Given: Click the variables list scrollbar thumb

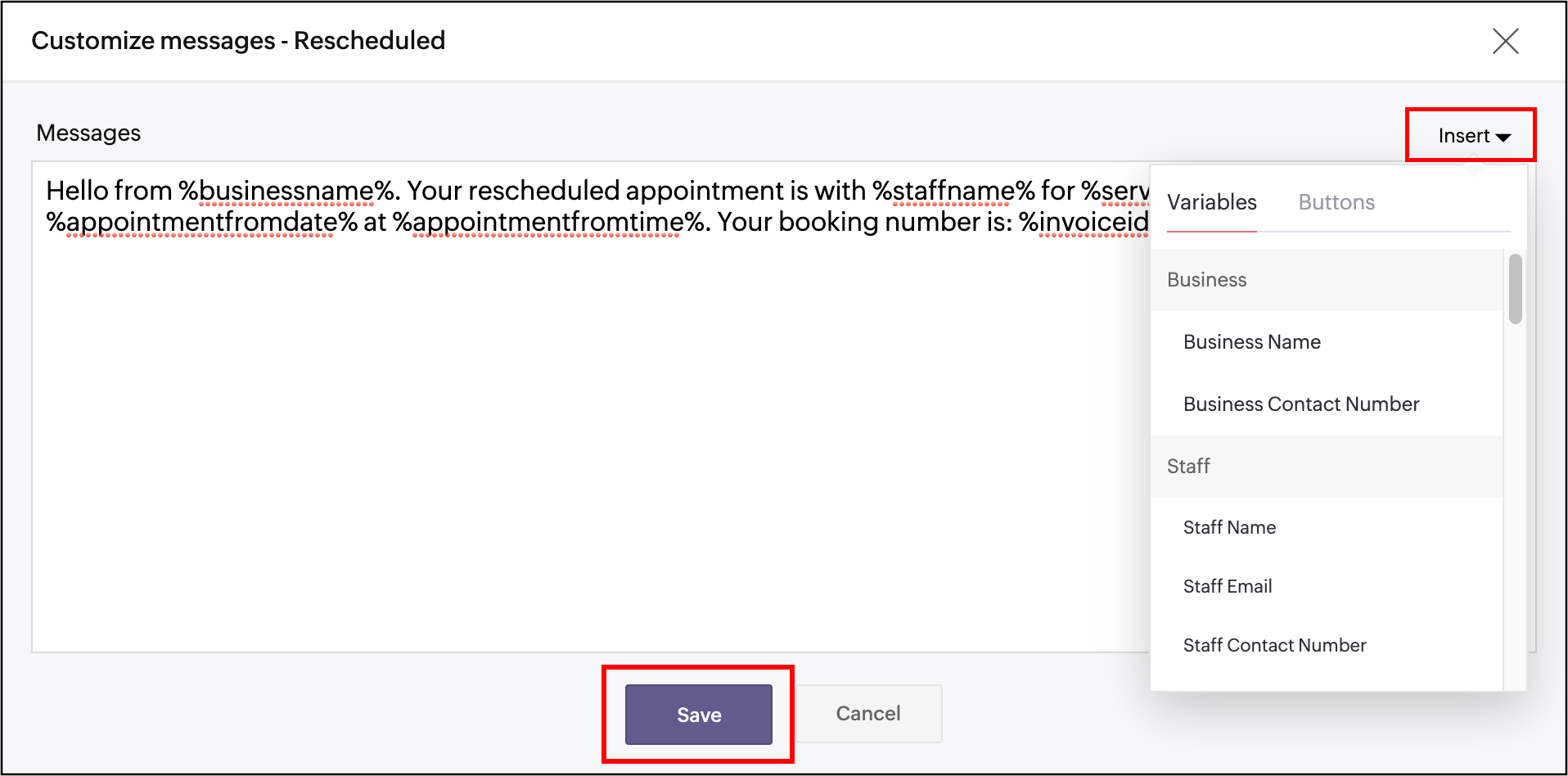Looking at the screenshot, I should (x=1515, y=289).
